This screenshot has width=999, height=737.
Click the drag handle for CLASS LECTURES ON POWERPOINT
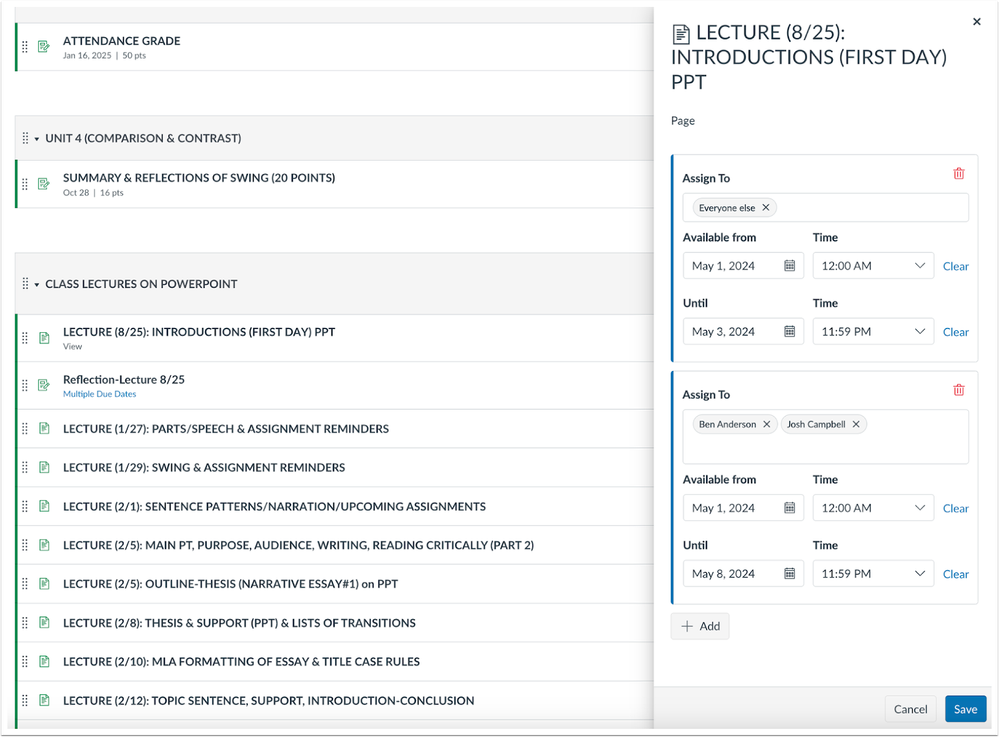coord(25,283)
